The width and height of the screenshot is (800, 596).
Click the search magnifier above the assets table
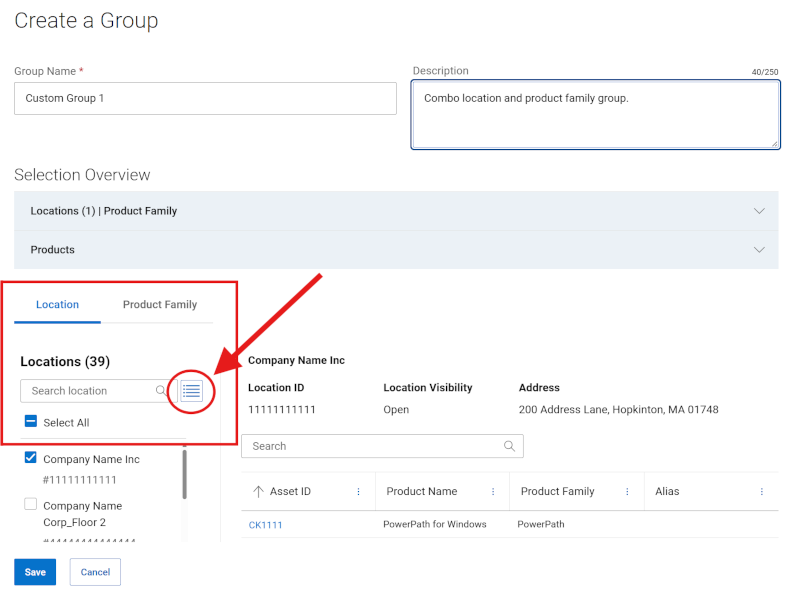tap(510, 446)
